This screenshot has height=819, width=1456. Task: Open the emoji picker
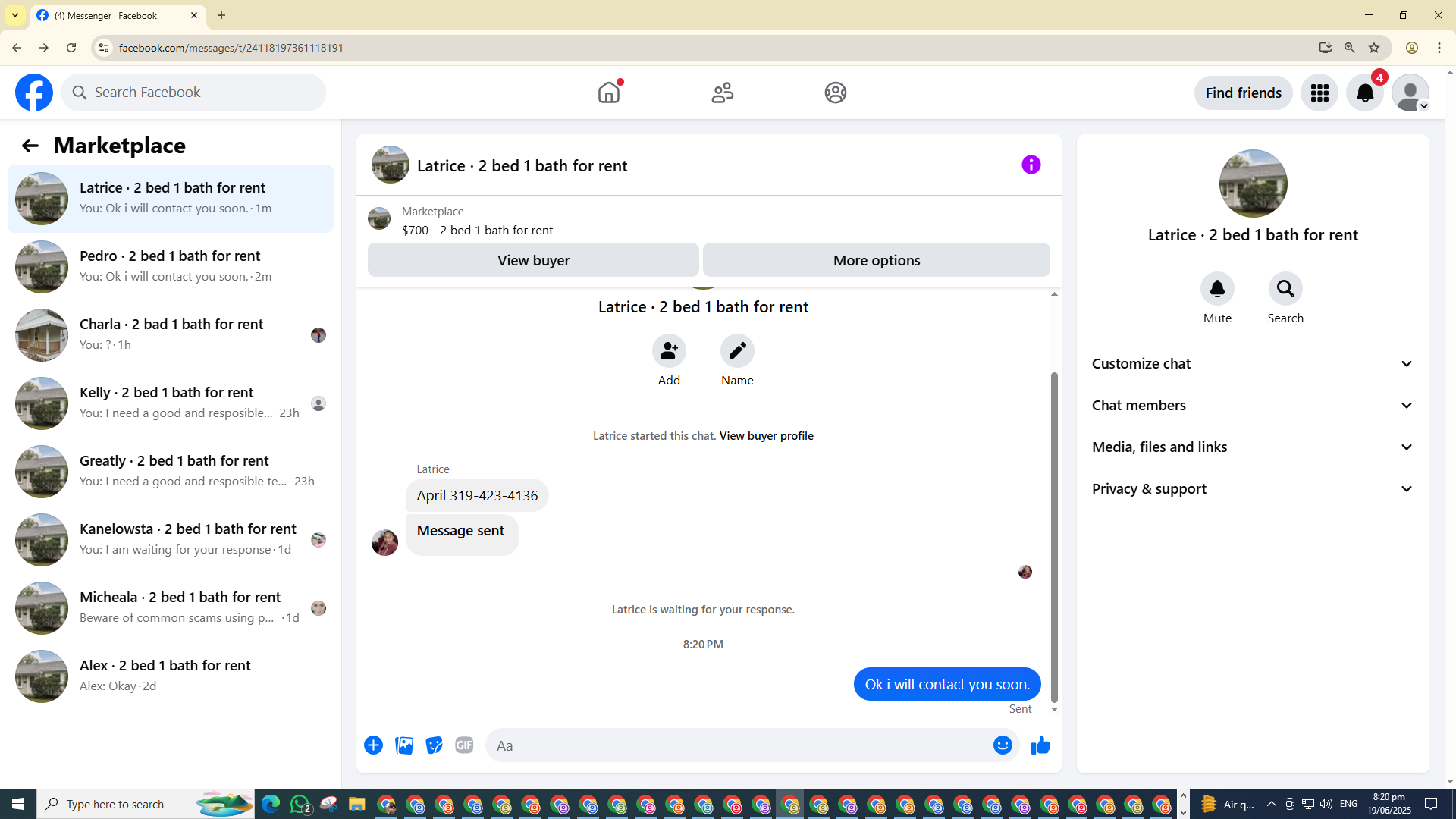tap(1003, 745)
